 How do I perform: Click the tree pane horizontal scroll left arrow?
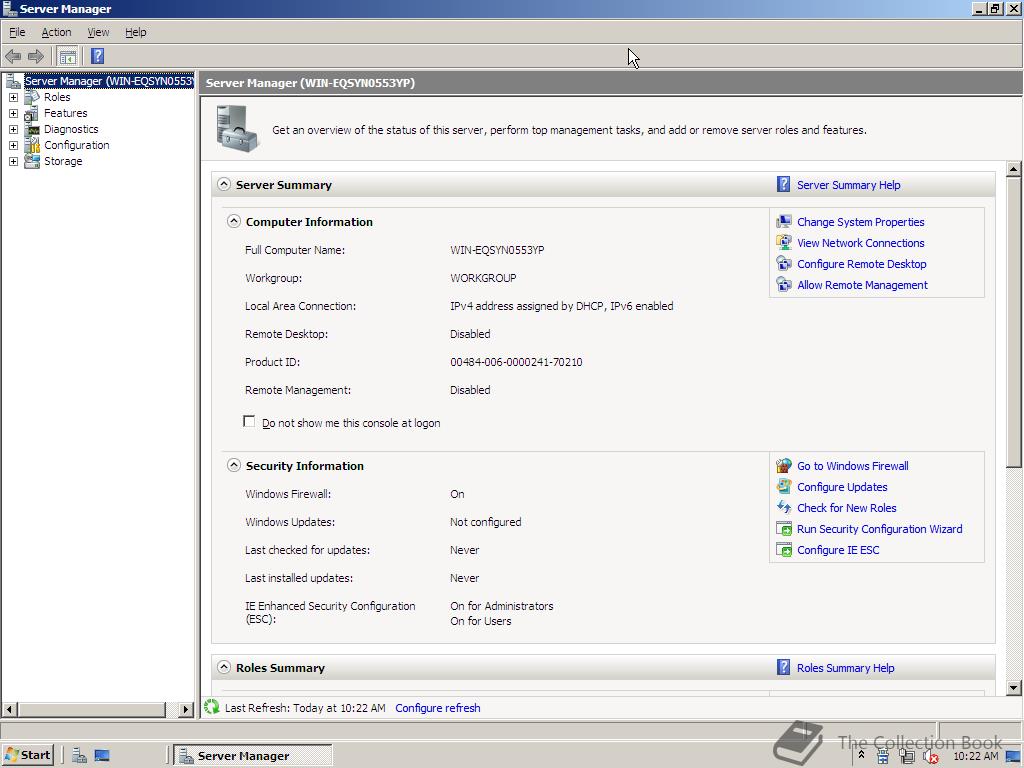(x=10, y=709)
